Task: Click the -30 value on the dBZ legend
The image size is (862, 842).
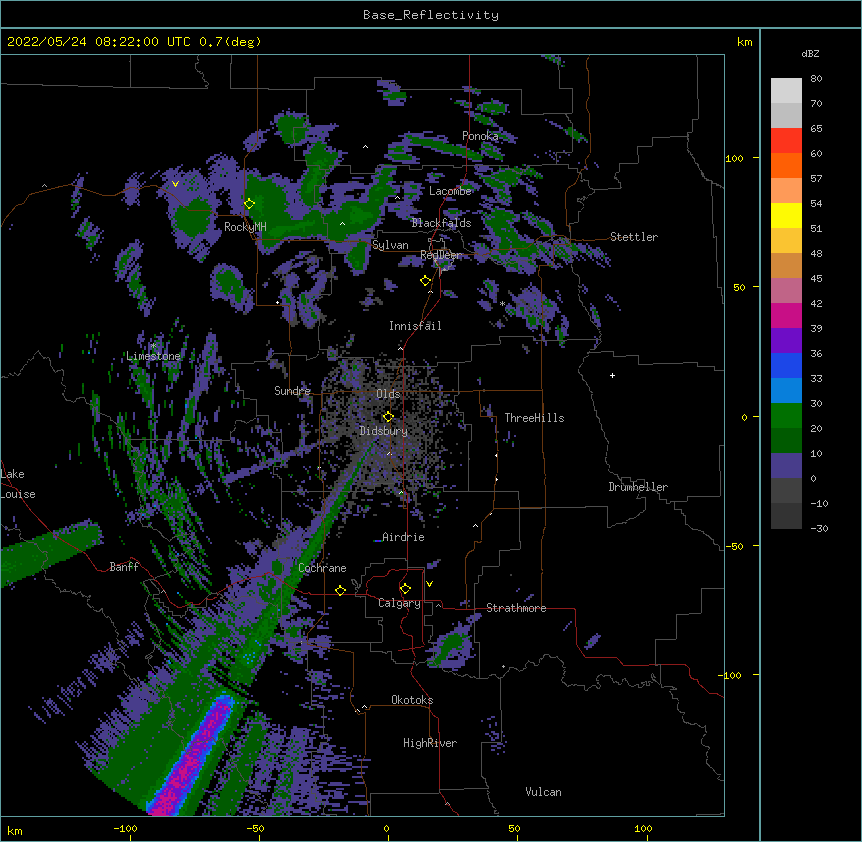Action: (x=819, y=528)
